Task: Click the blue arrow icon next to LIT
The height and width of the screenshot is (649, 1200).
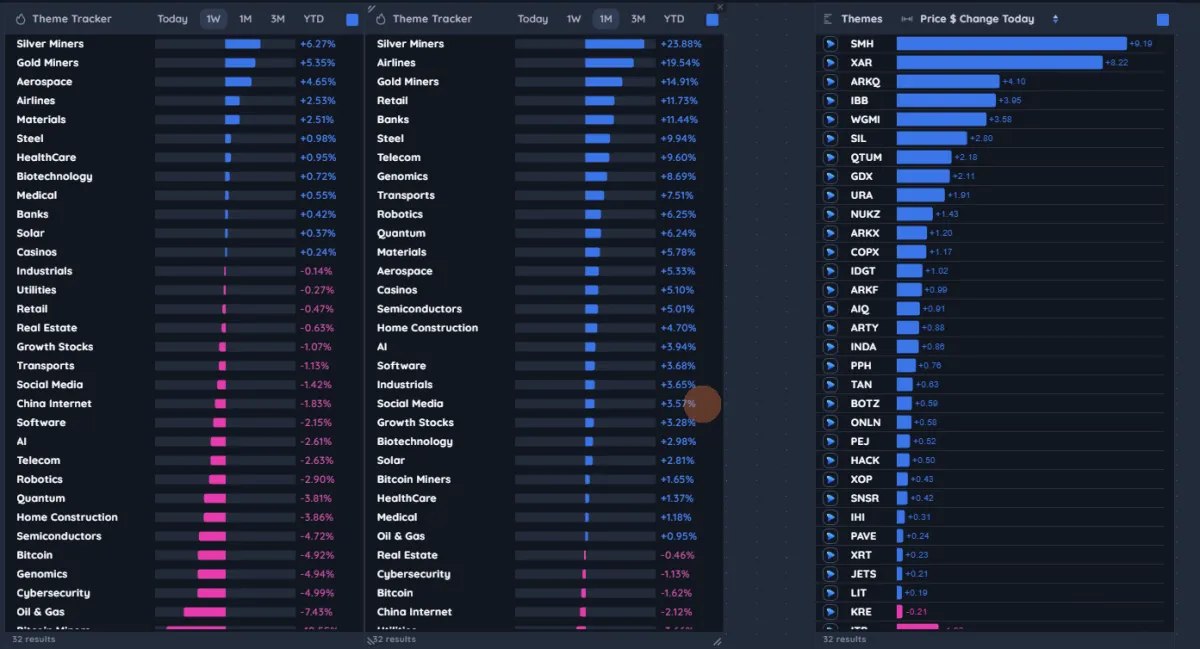Action: click(829, 592)
